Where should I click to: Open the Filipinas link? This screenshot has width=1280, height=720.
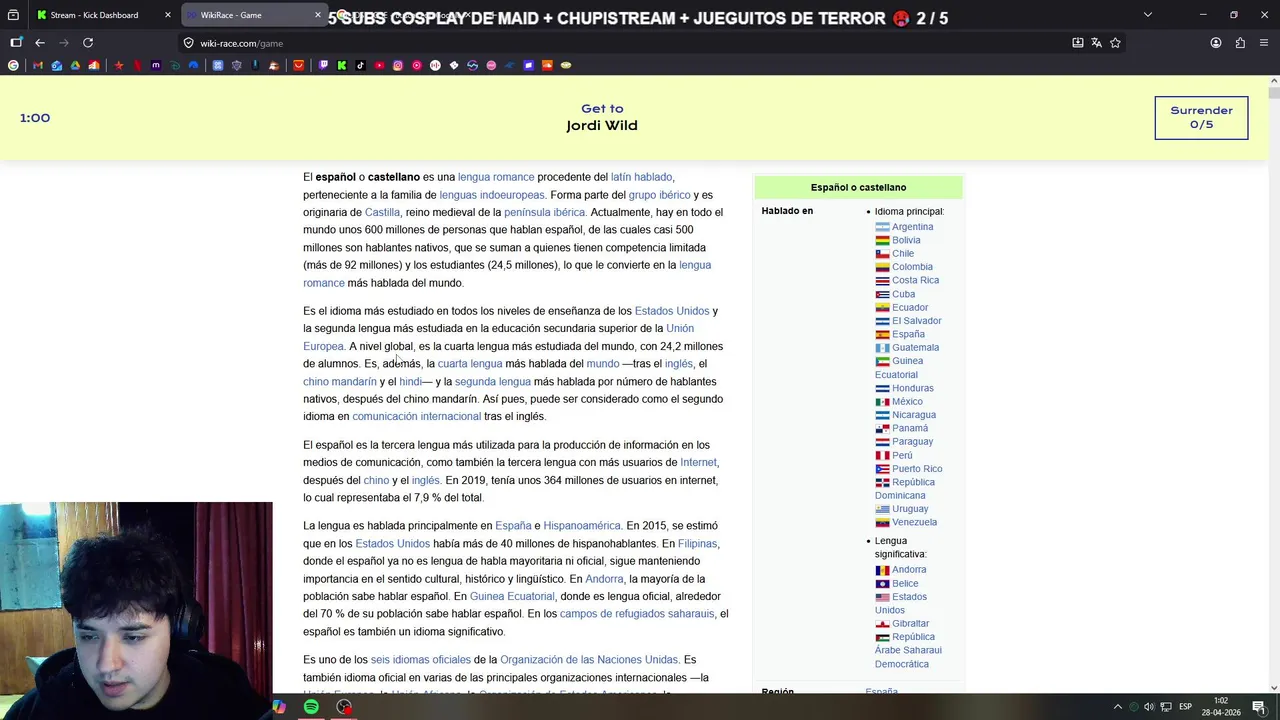[697, 543]
